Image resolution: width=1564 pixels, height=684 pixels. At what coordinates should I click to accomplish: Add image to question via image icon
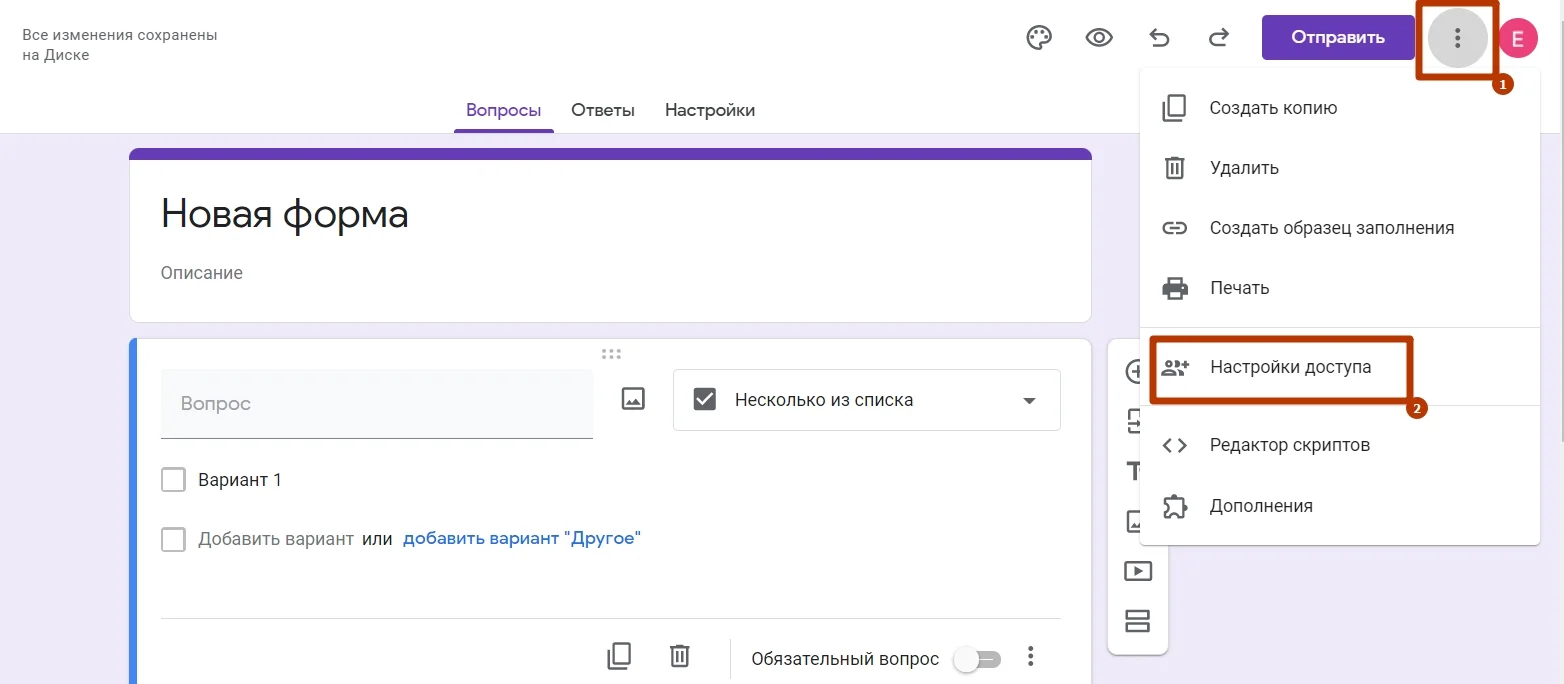click(x=633, y=399)
